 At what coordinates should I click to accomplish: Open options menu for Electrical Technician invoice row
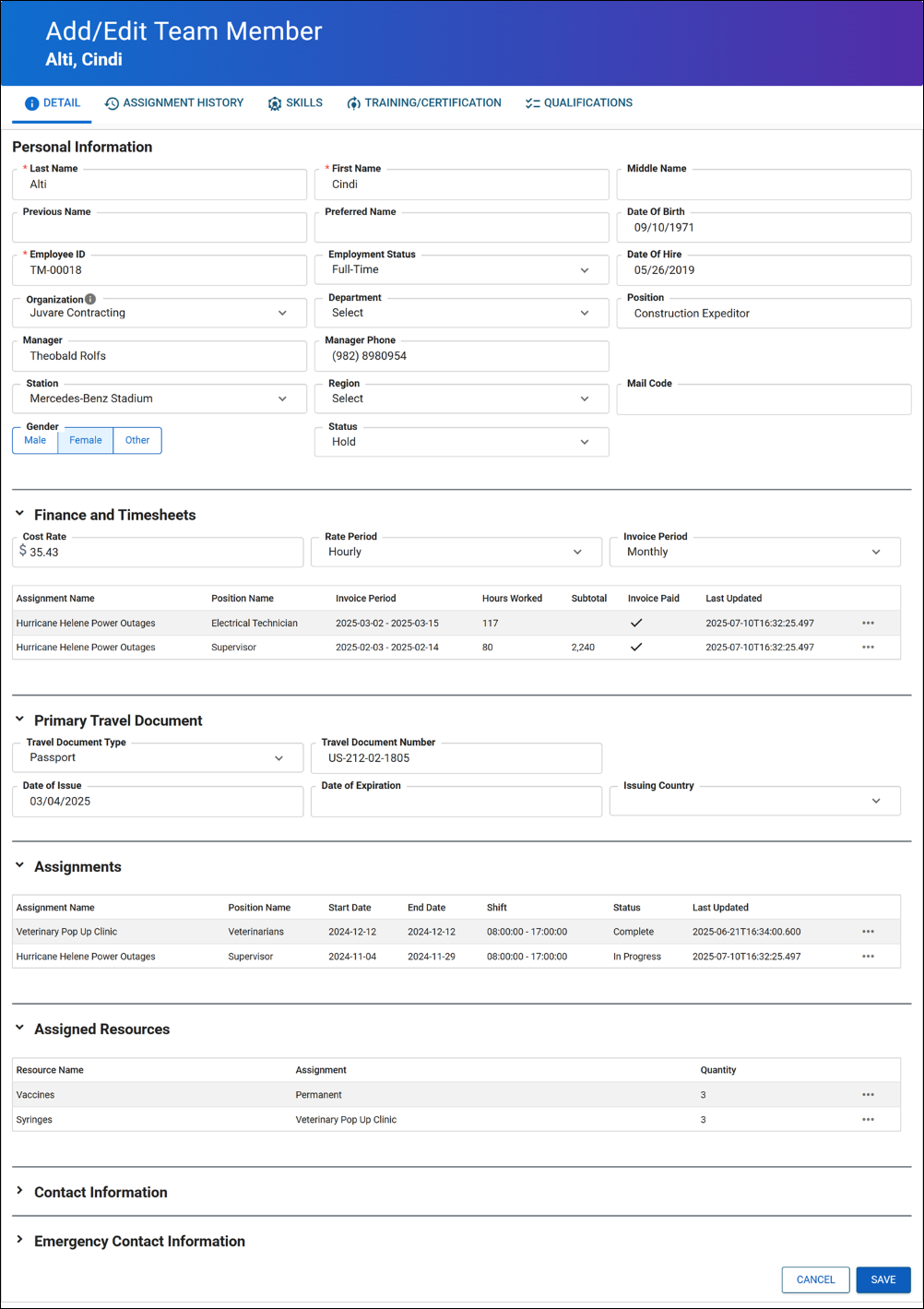click(x=868, y=624)
